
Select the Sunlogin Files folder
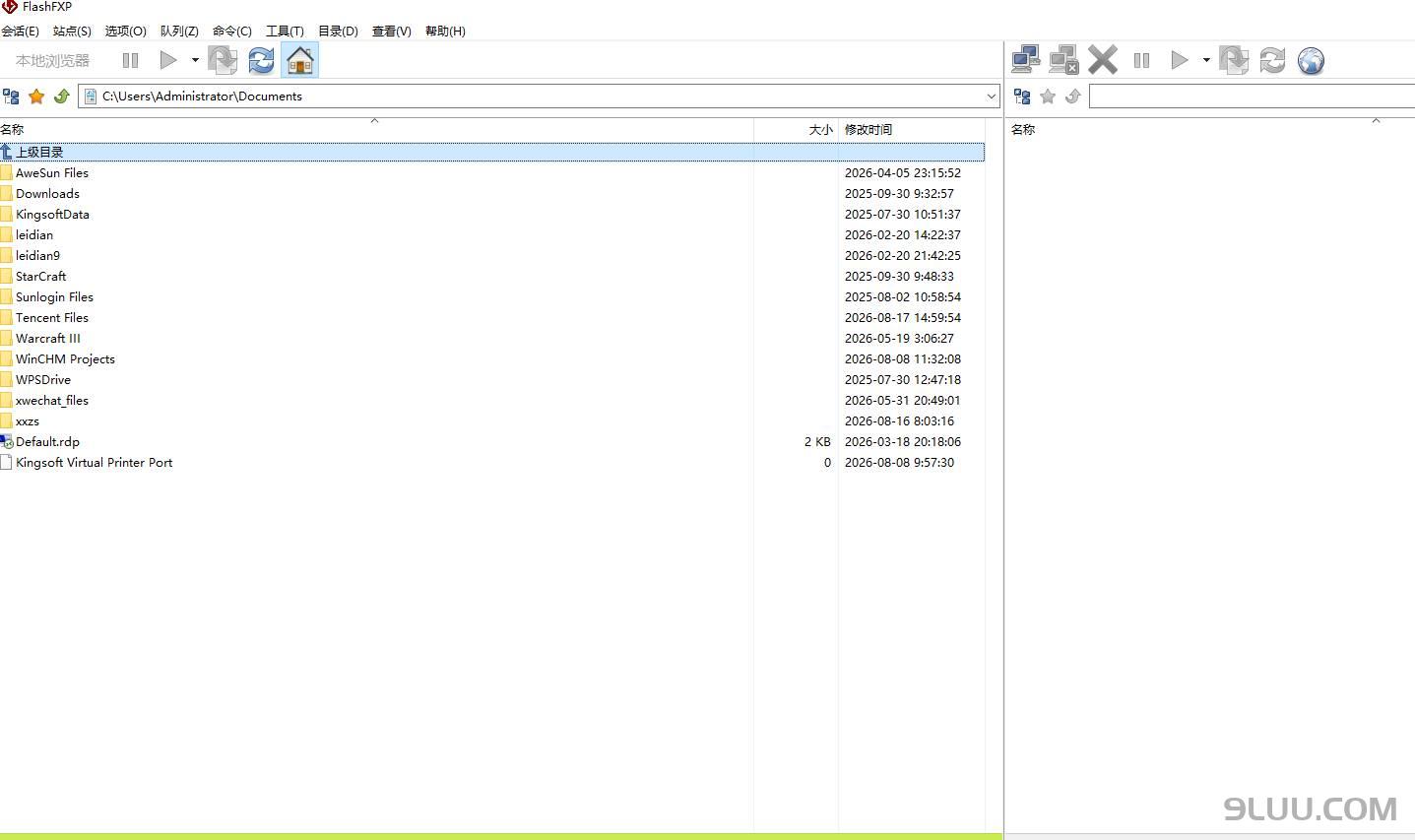[x=492, y=297]
